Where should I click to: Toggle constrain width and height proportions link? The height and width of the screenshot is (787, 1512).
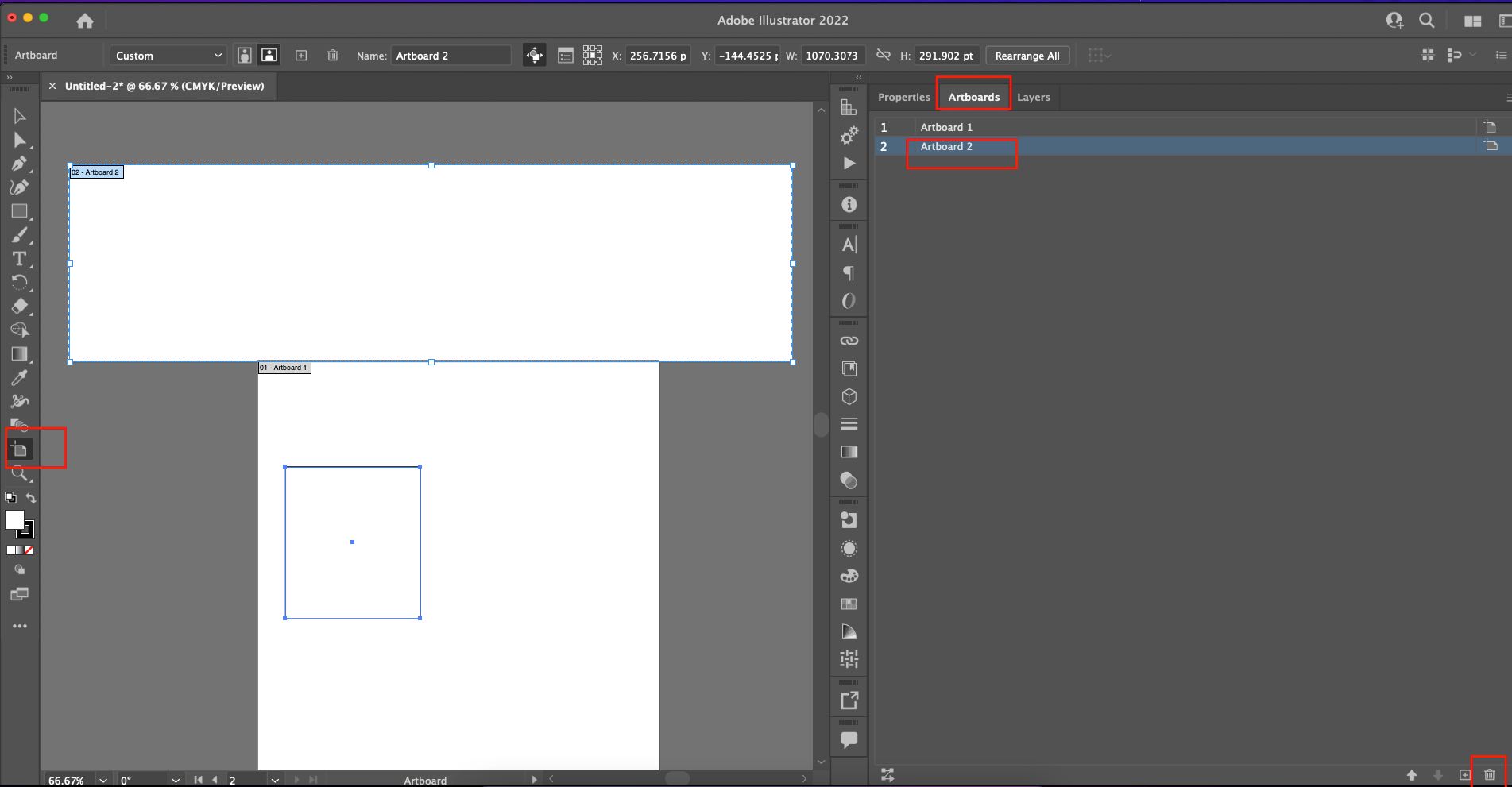point(883,55)
